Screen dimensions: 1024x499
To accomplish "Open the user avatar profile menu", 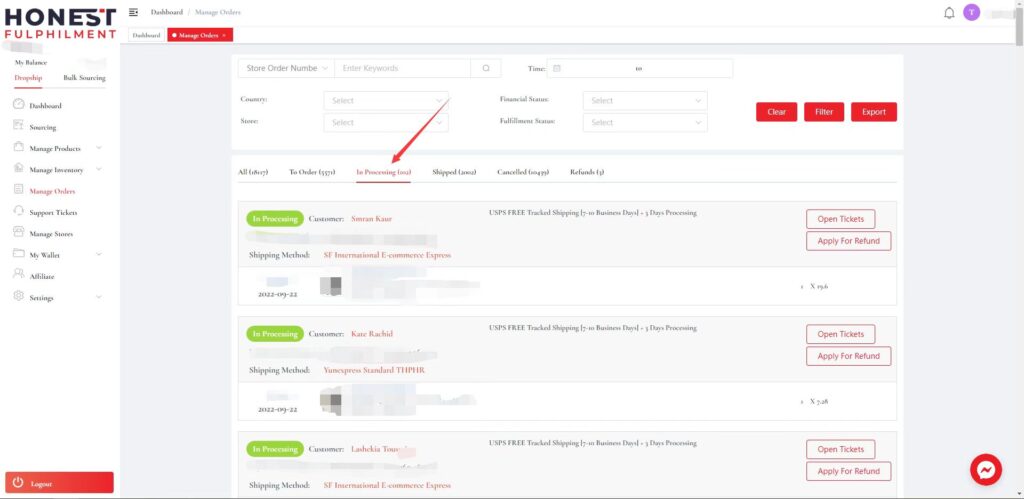I will [x=971, y=13].
